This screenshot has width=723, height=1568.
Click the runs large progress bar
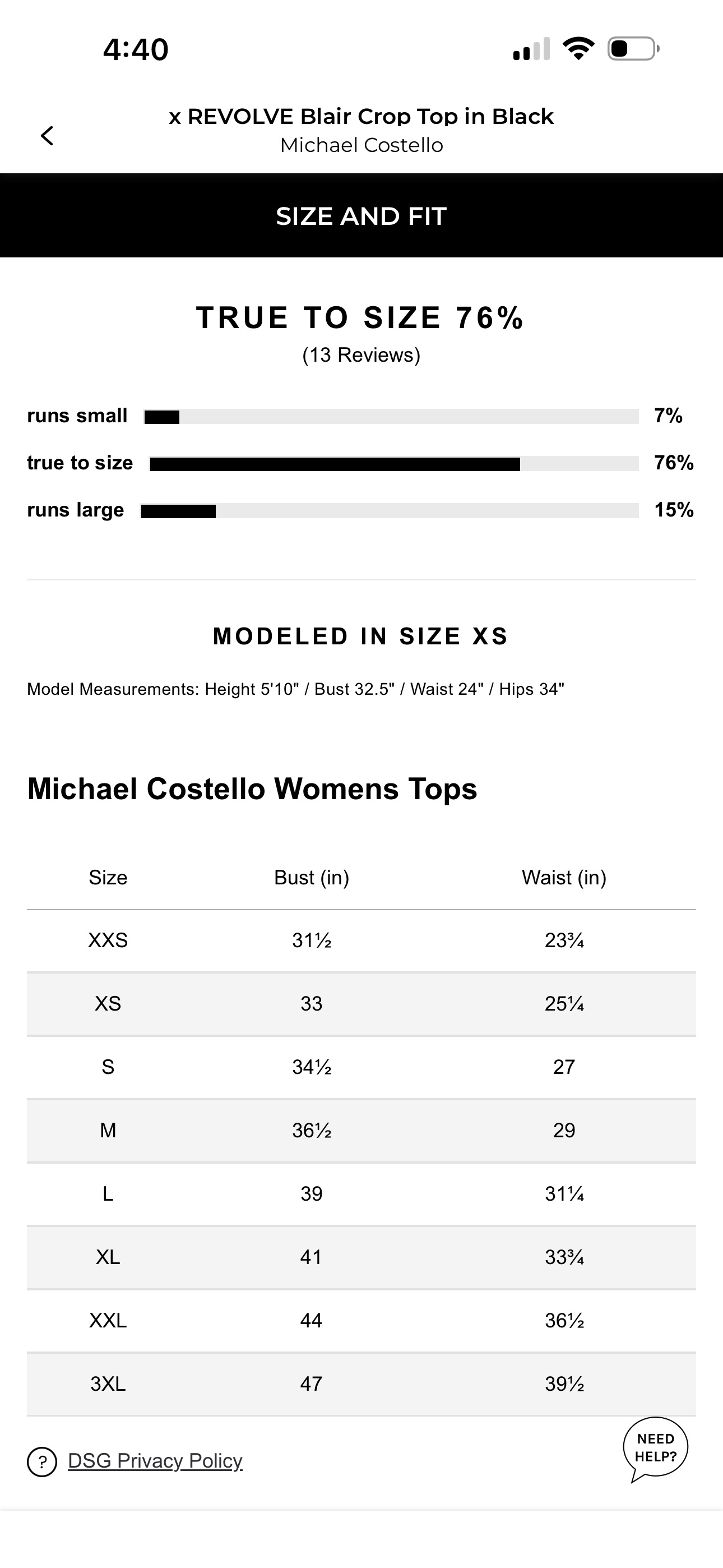[390, 511]
